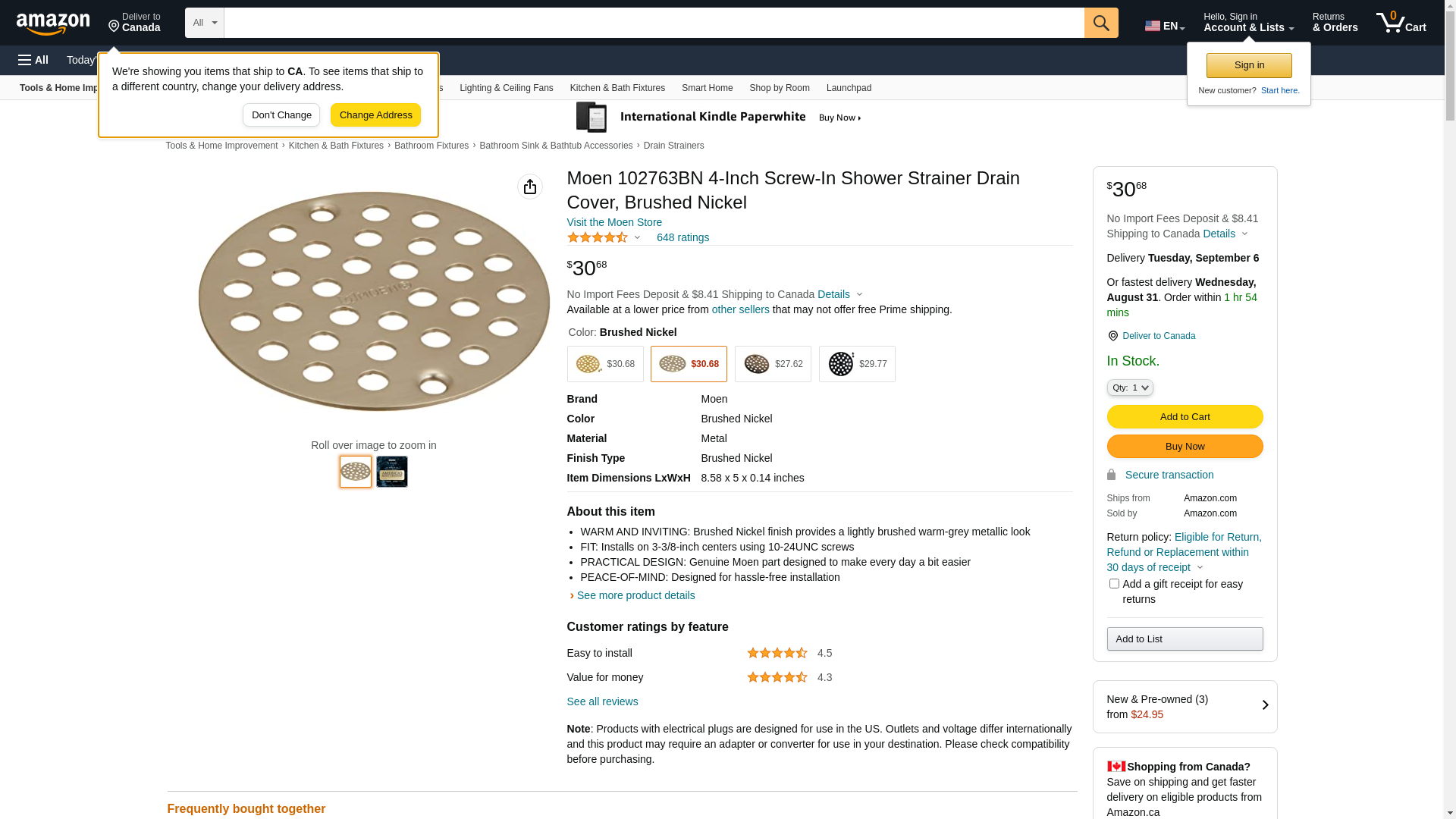Open the shopping cart

pyautogui.click(x=1401, y=23)
